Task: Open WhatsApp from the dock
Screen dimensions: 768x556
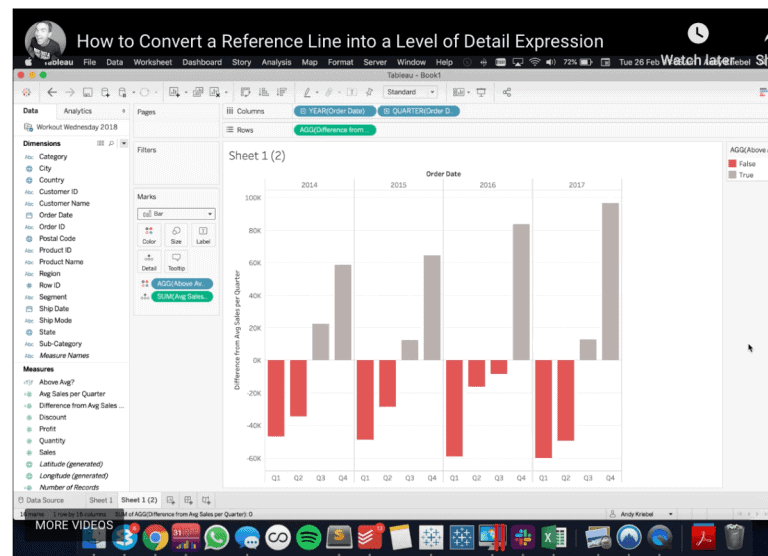Action: [x=216, y=538]
